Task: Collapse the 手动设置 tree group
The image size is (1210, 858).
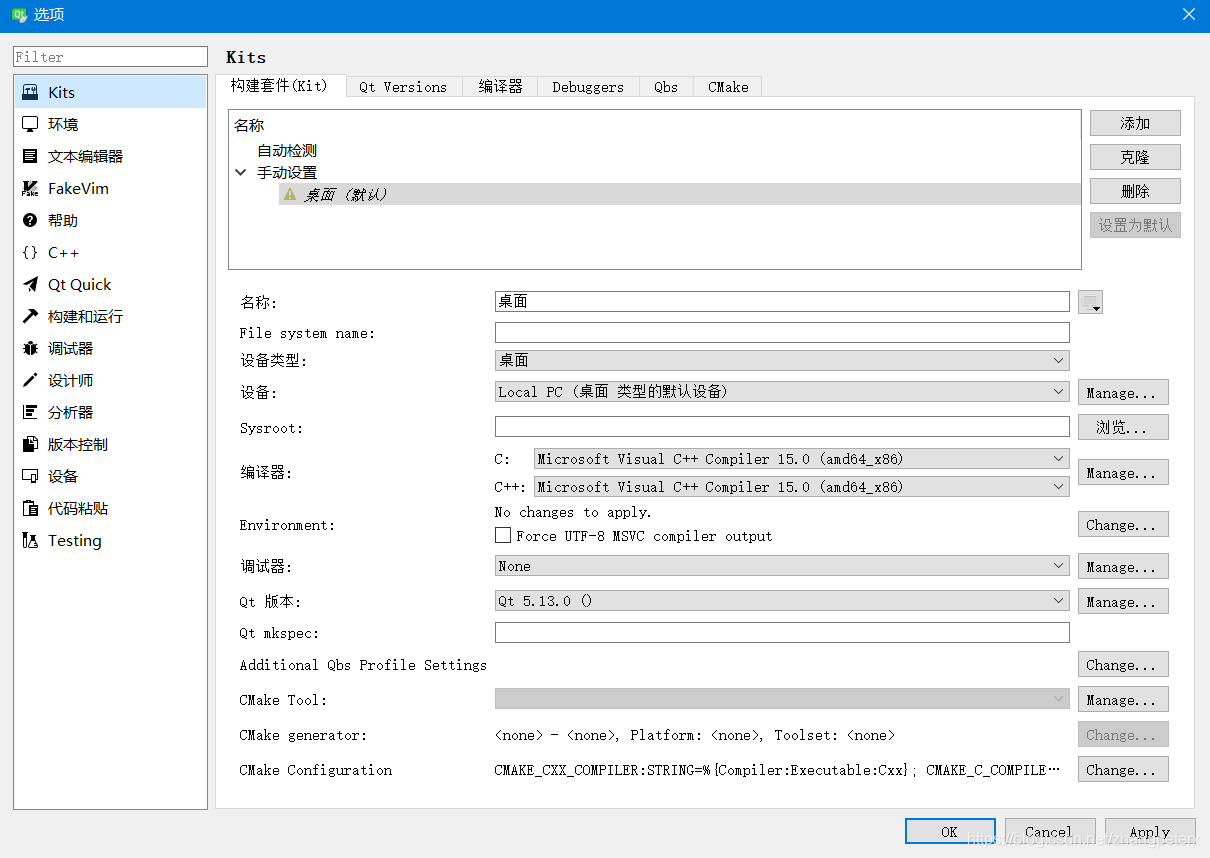Action: [241, 172]
